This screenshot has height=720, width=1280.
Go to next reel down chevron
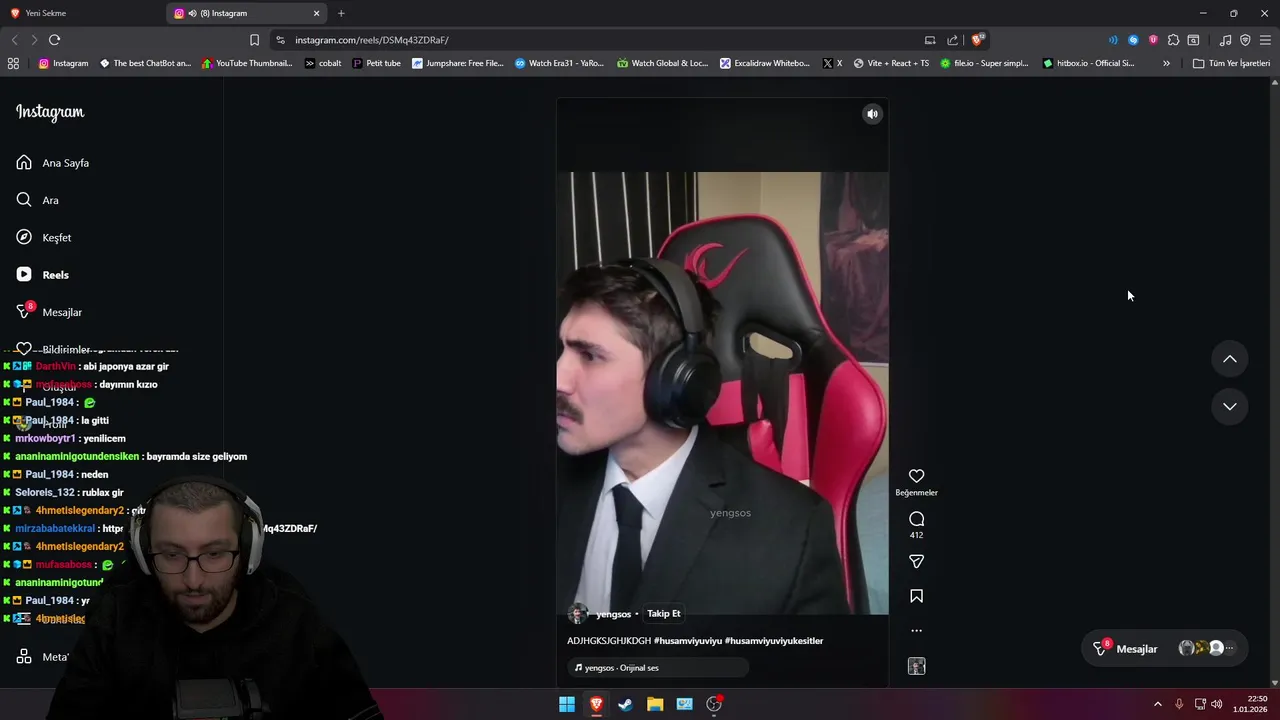pos(1230,406)
